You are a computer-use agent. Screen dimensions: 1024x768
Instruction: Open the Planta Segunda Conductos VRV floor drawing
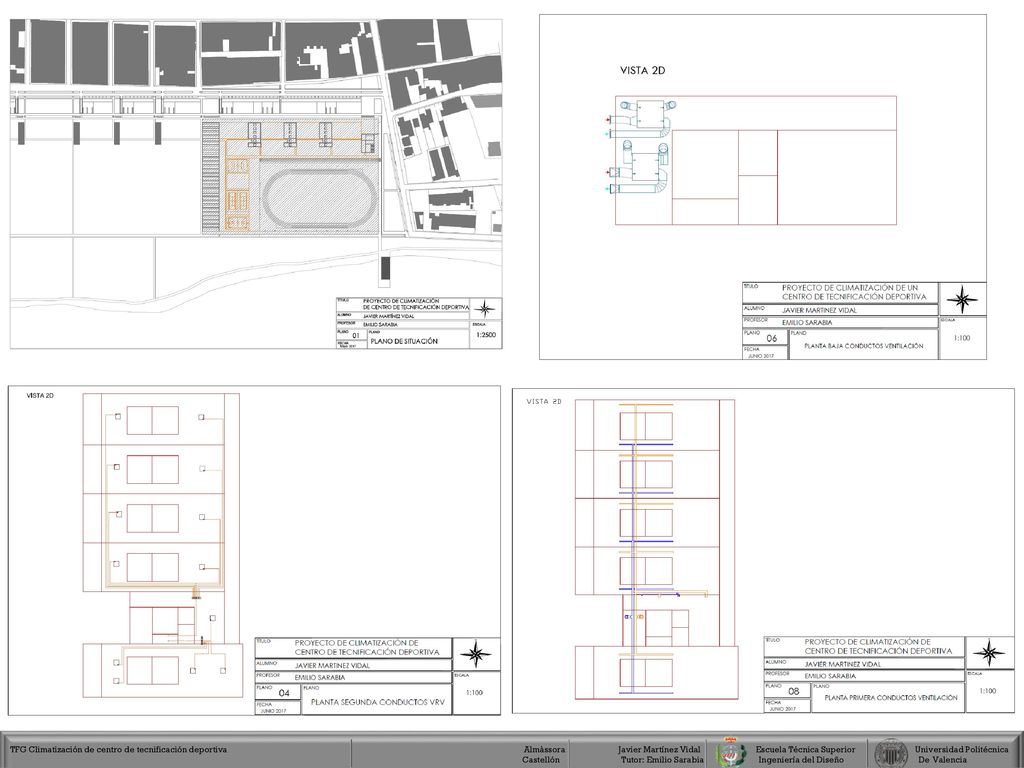pyautogui.click(x=254, y=550)
